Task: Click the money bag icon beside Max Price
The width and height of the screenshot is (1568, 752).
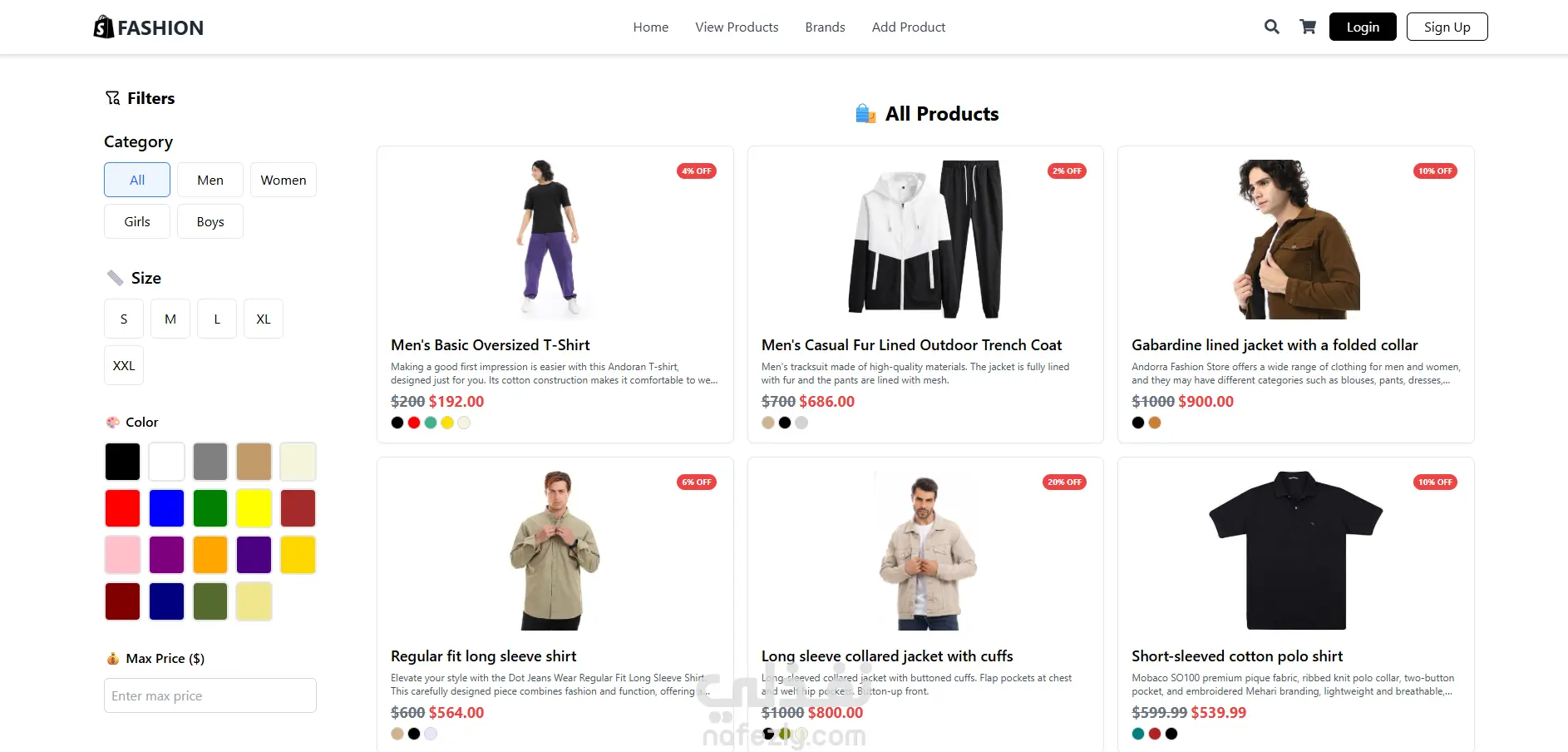Action: click(113, 659)
